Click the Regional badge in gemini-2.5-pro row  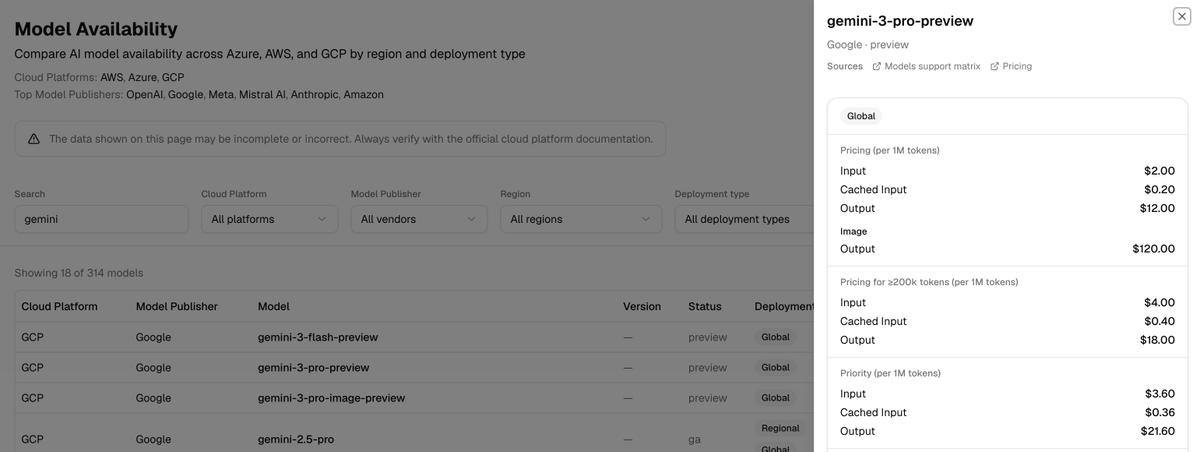(x=780, y=428)
